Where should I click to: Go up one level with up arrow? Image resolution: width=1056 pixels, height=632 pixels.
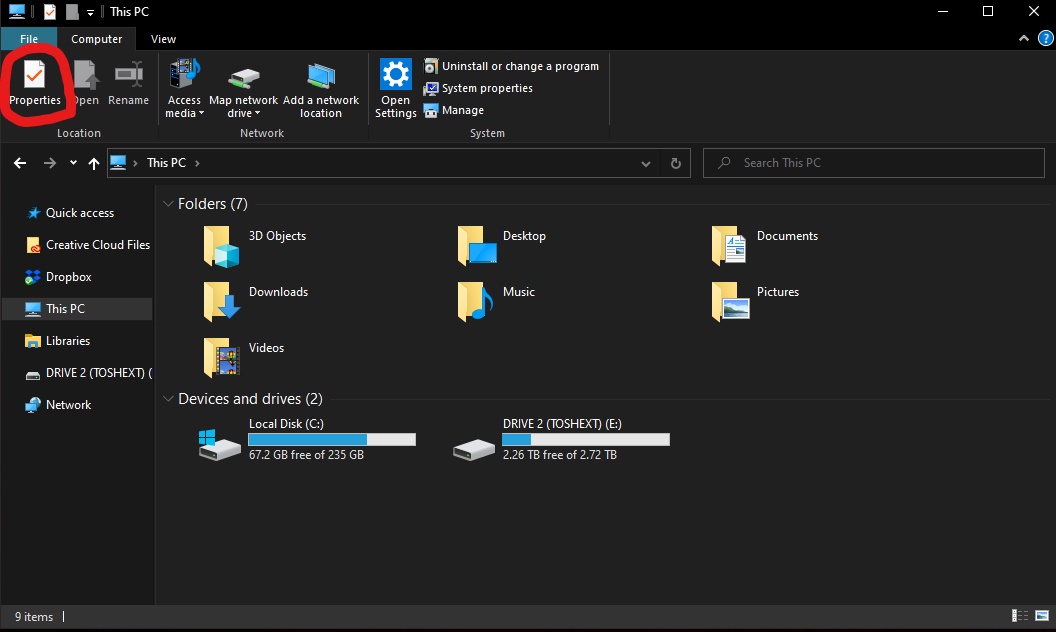point(93,163)
